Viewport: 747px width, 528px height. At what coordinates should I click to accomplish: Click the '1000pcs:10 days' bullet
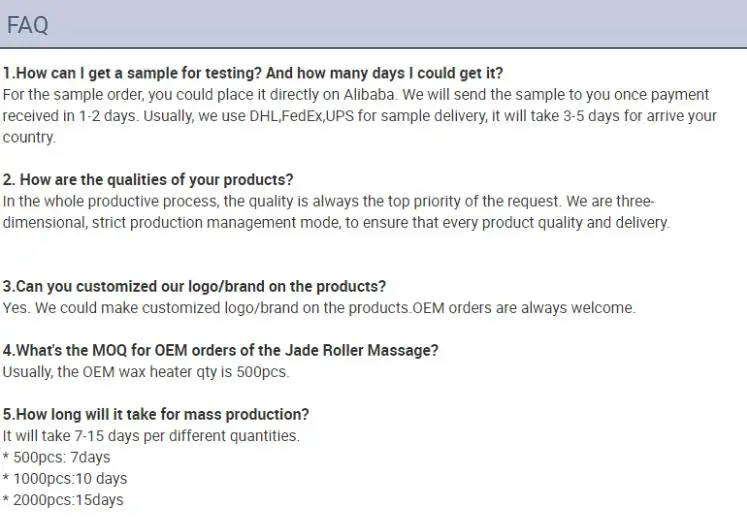(65, 479)
